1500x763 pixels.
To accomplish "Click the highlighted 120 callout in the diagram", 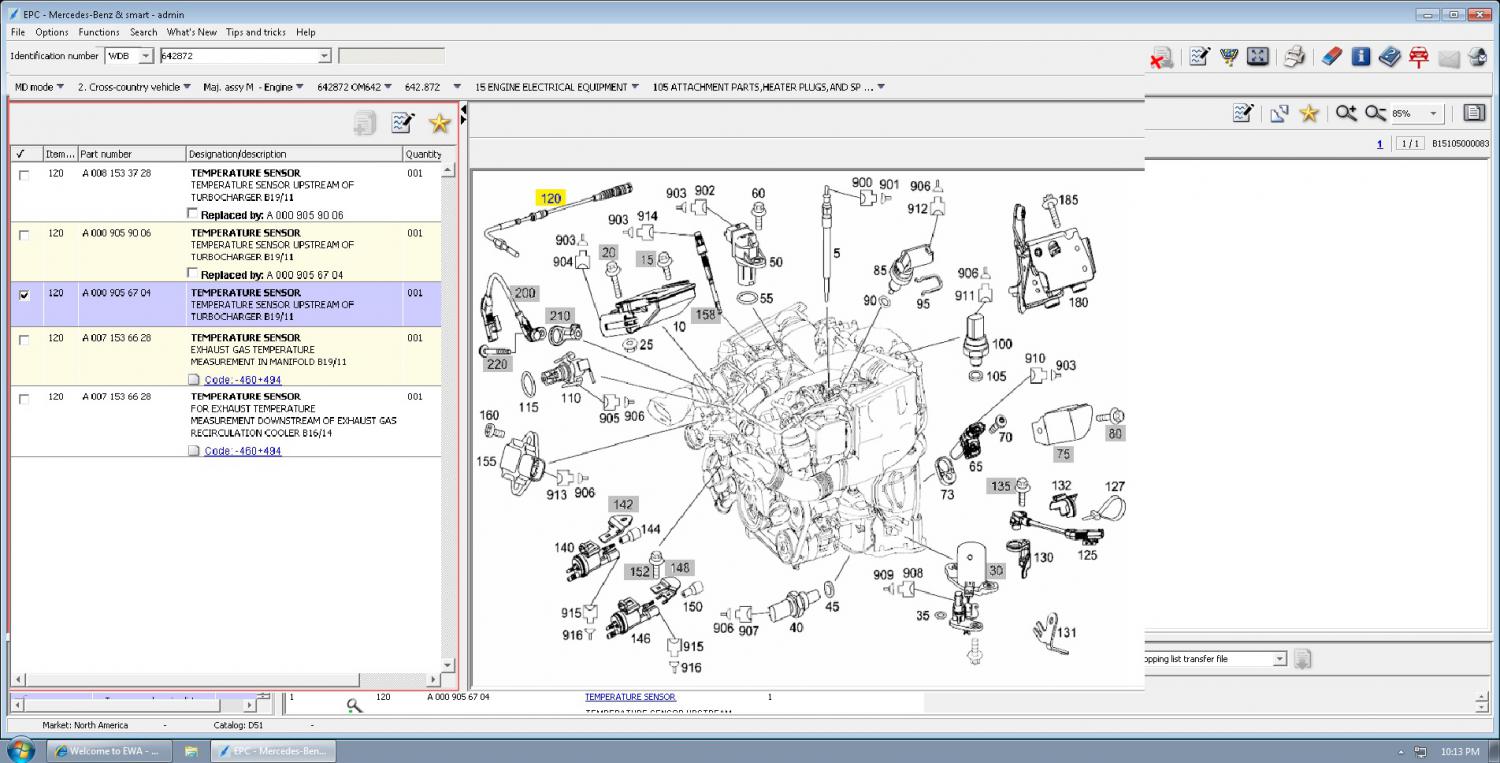I will [x=551, y=198].
